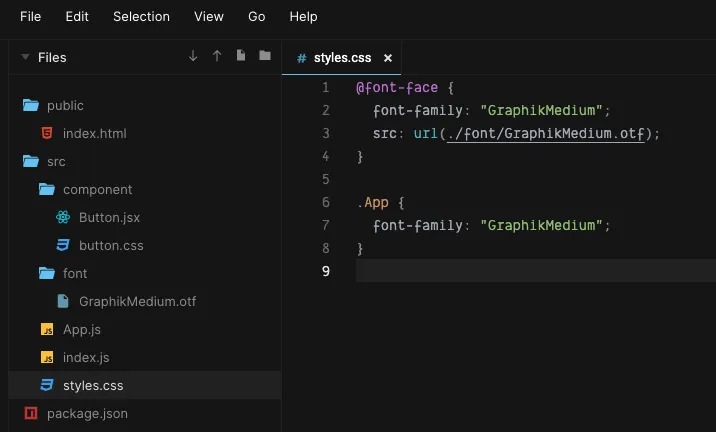This screenshot has width=716, height=432.
Task: Open the Selection menu
Action: coord(141,17)
